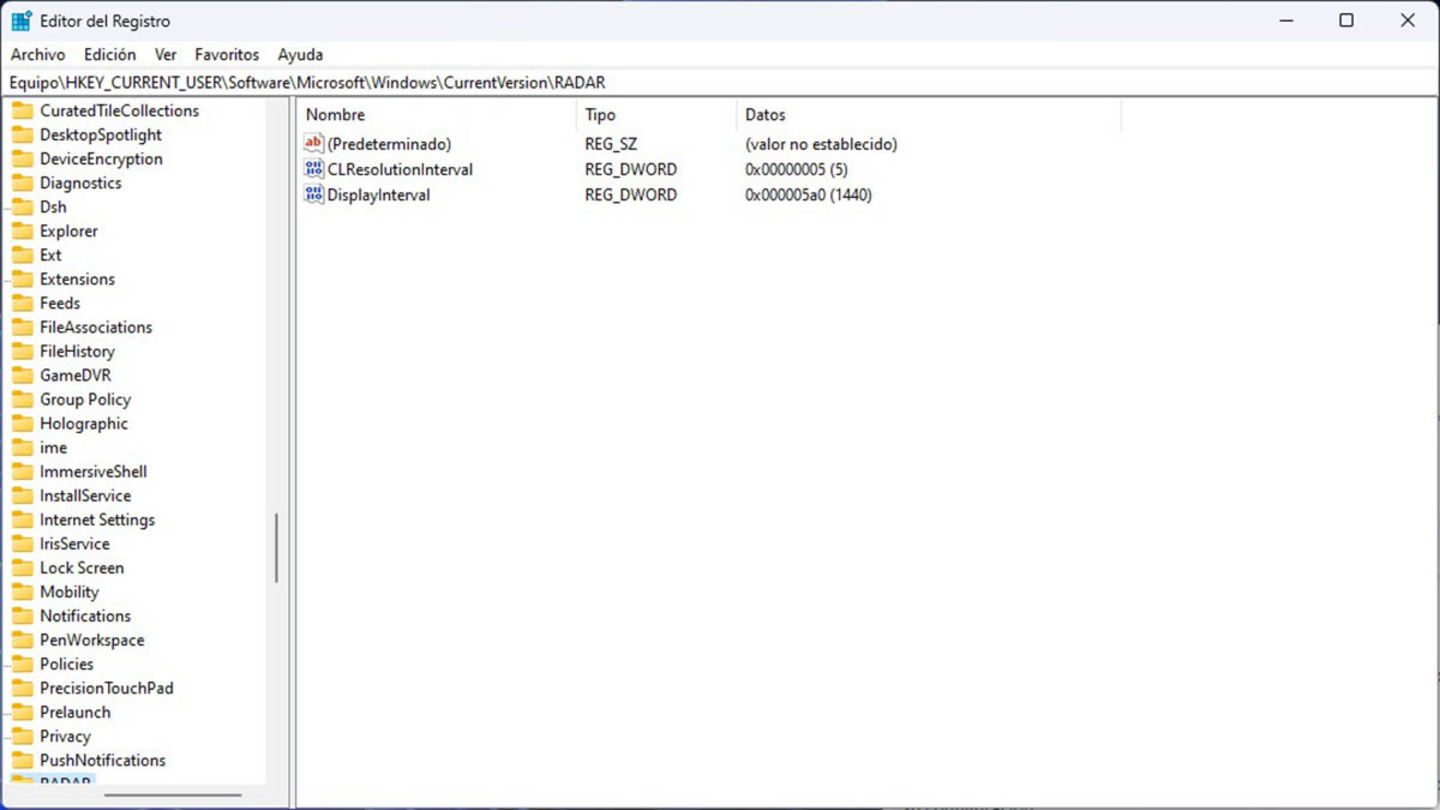Click the Diagnostics folder icon
The image size is (1440, 810).
[x=23, y=183]
